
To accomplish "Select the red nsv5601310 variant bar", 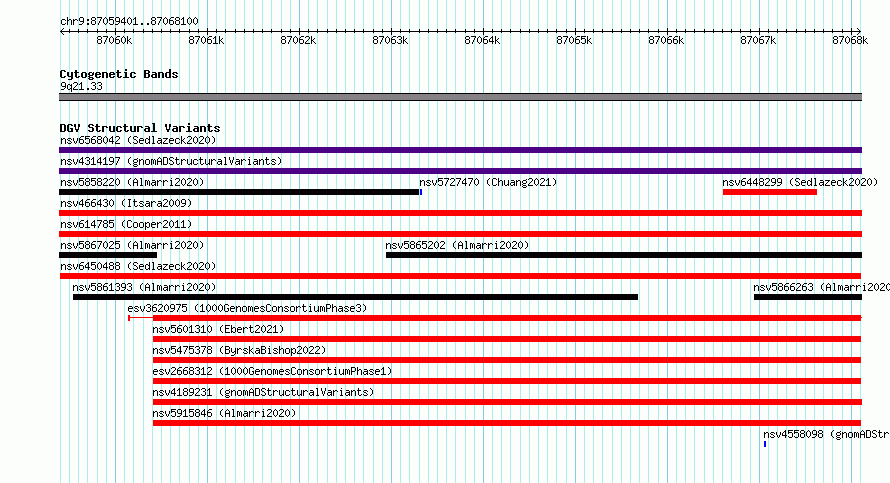I will (507, 339).
